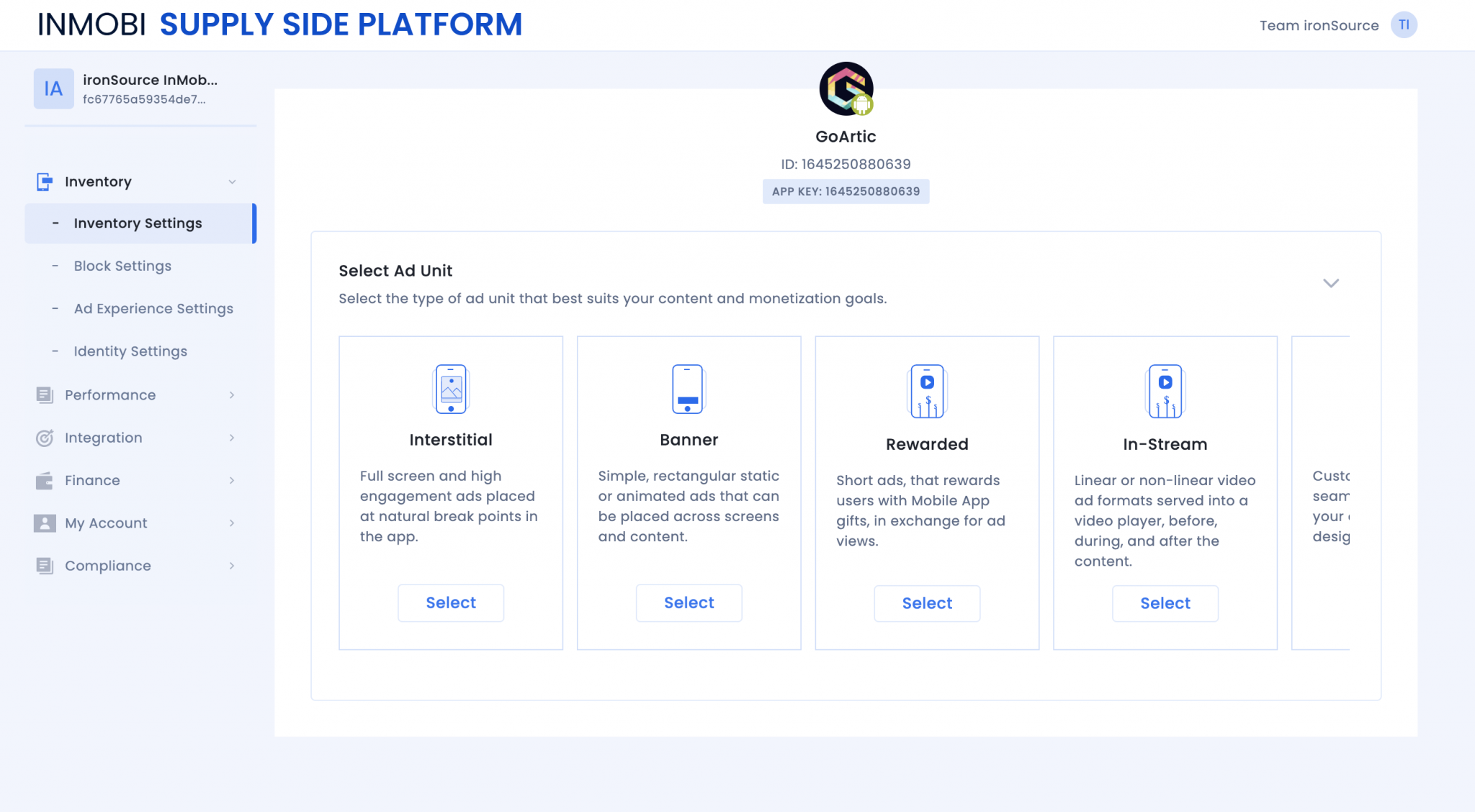The width and height of the screenshot is (1475, 812).
Task: Open Block Settings
Action: [x=122, y=266]
